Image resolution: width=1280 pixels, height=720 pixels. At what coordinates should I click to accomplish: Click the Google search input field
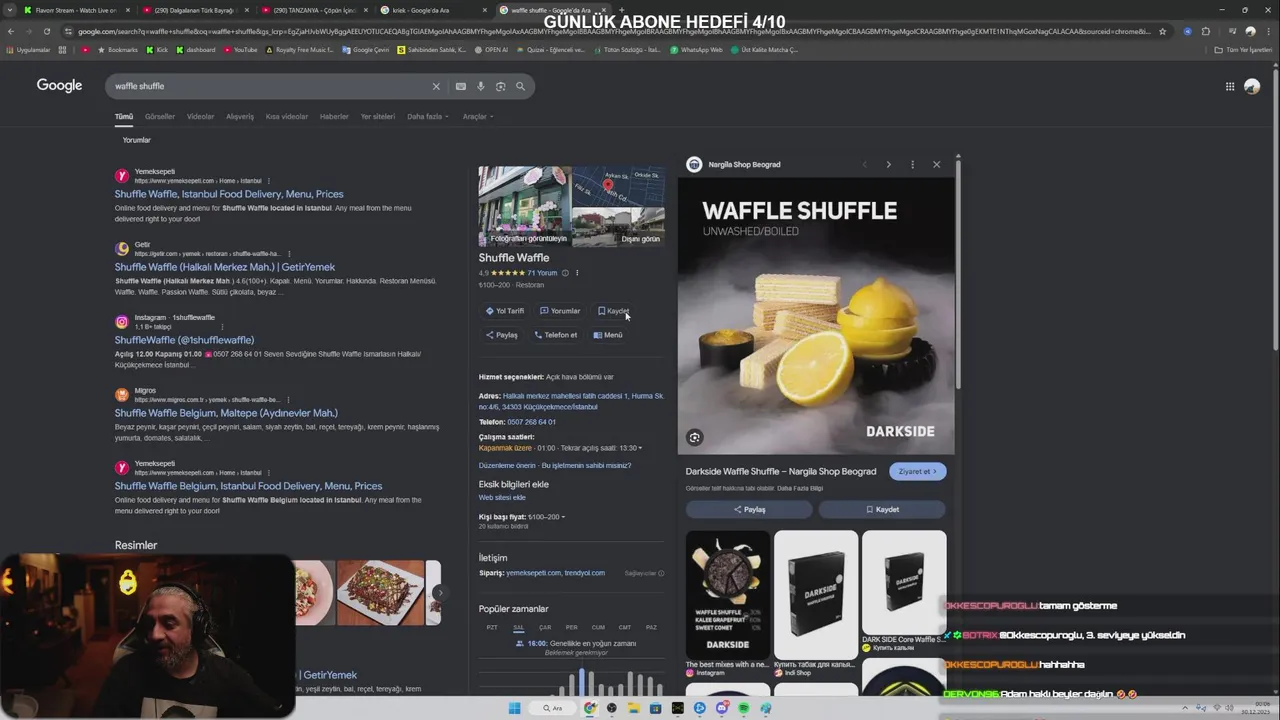pyautogui.click(x=270, y=86)
